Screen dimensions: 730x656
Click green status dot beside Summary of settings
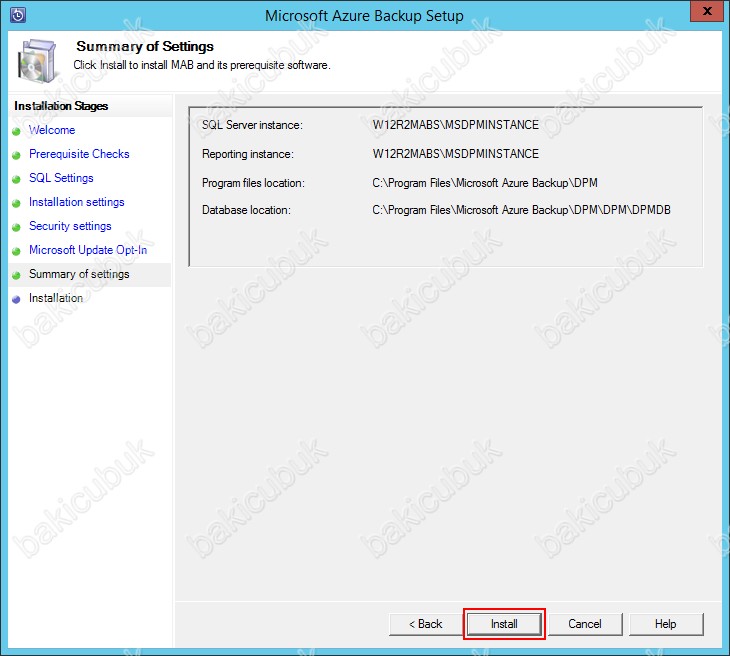click(16, 276)
